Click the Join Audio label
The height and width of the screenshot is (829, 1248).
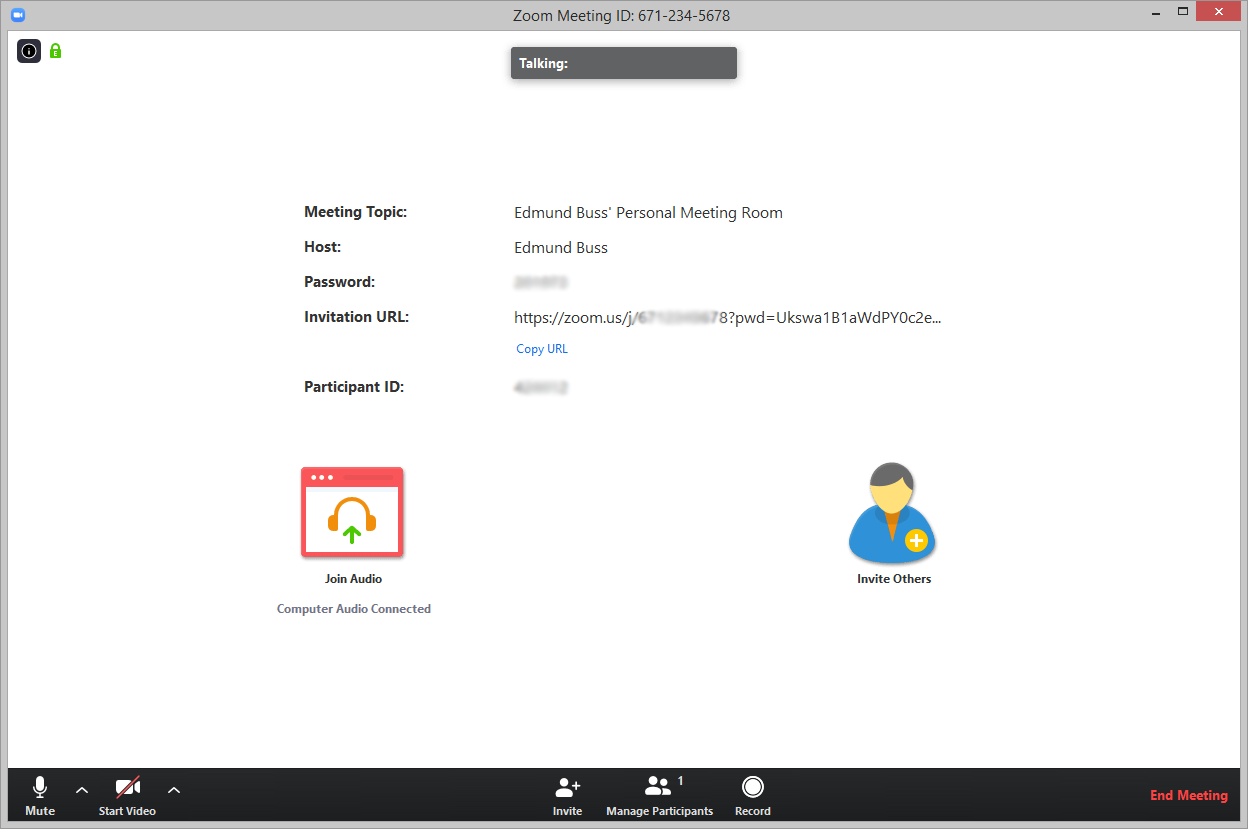353,579
